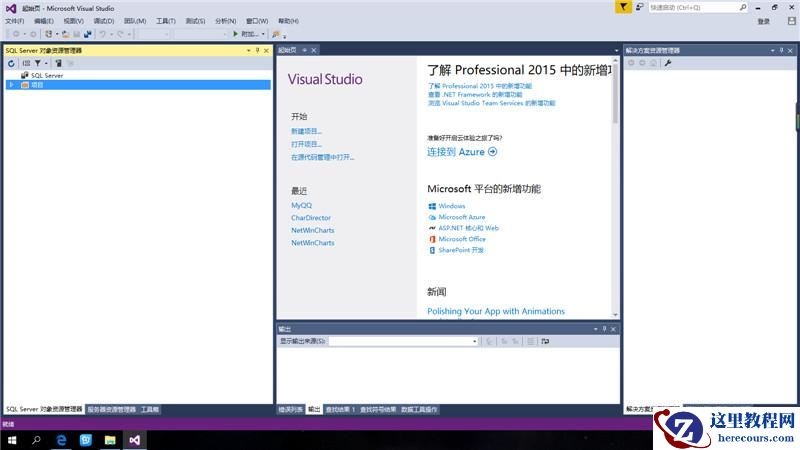Open the 分析(N) Analyze menu
800x450 pixels.
(x=226, y=21)
